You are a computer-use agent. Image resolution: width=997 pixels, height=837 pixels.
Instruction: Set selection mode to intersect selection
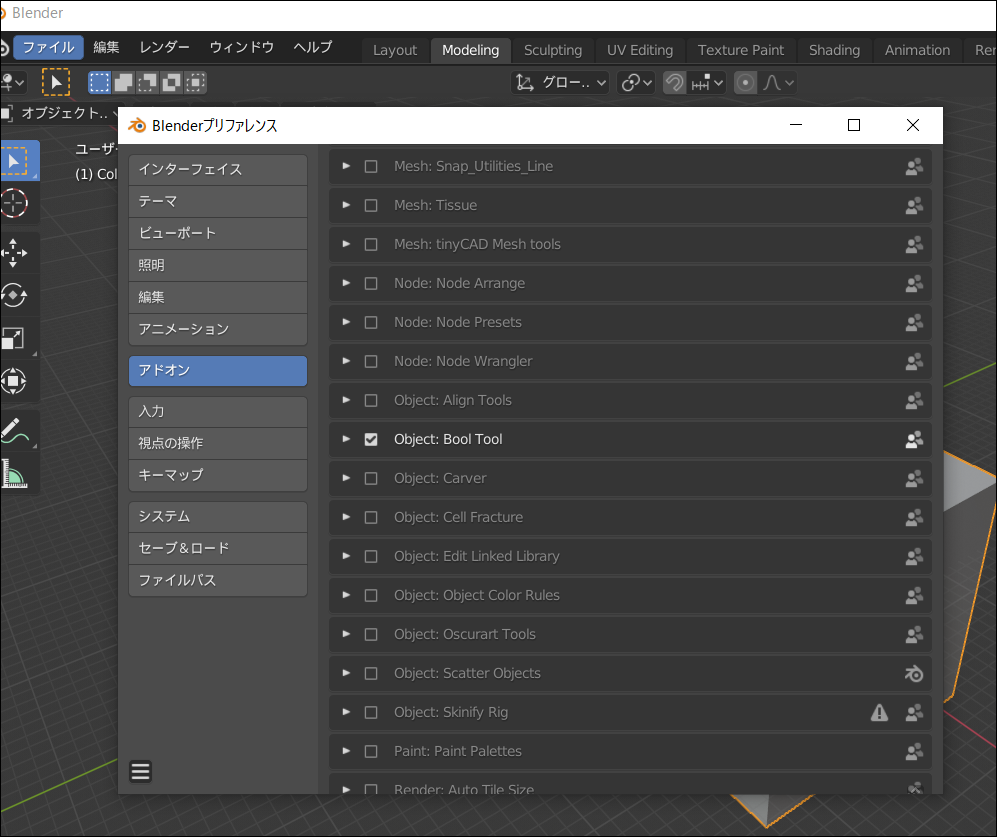pos(196,83)
